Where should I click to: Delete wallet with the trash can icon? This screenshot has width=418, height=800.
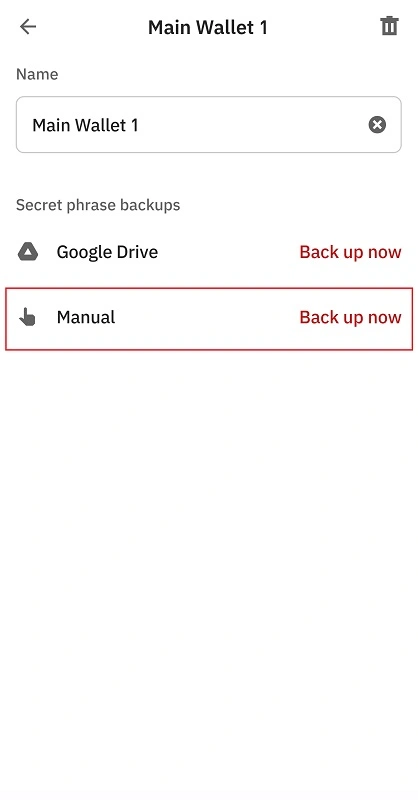389,26
